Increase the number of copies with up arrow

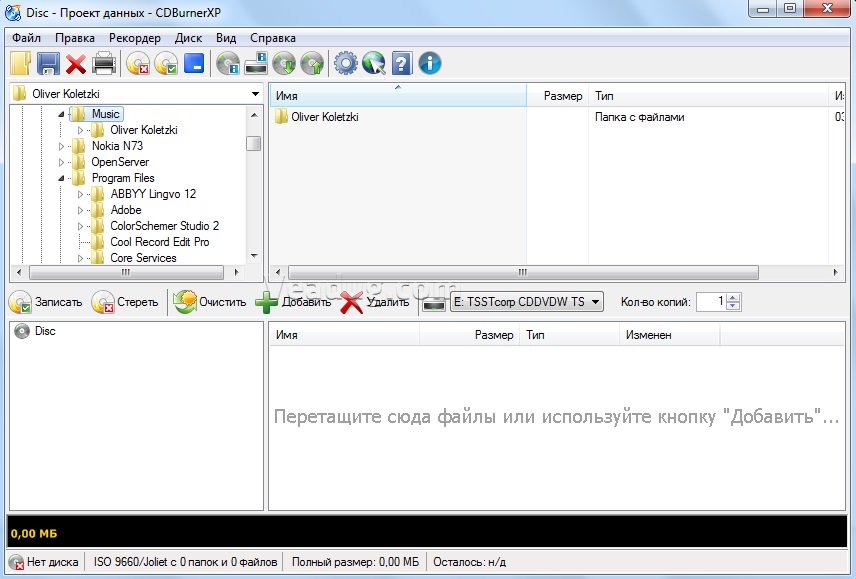tap(733, 297)
